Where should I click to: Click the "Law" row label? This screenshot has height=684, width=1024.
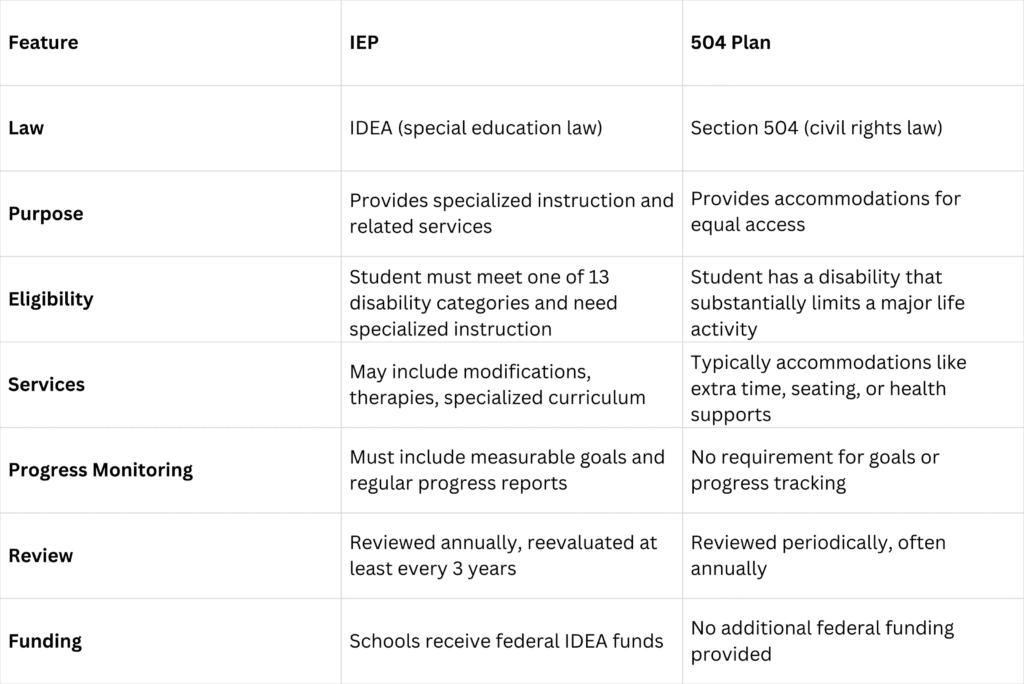coord(25,128)
